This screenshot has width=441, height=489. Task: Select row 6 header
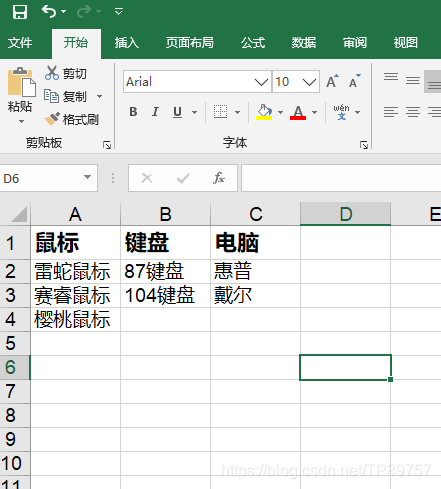coord(15,367)
